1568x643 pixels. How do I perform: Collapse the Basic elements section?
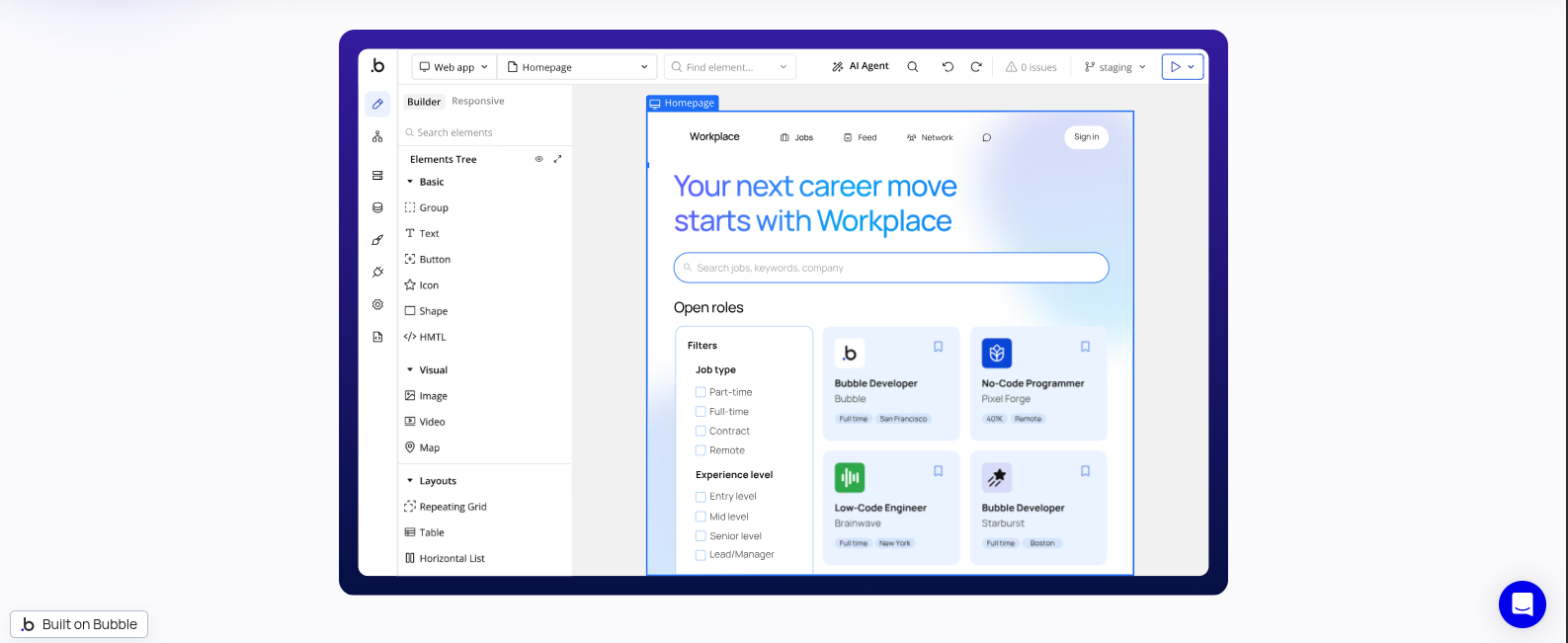410,182
